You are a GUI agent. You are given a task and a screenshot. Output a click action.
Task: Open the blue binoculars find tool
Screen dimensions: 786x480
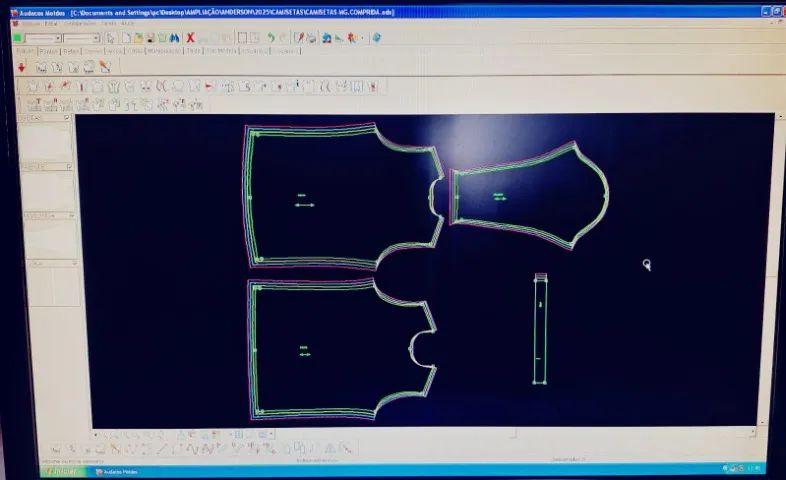(174, 38)
